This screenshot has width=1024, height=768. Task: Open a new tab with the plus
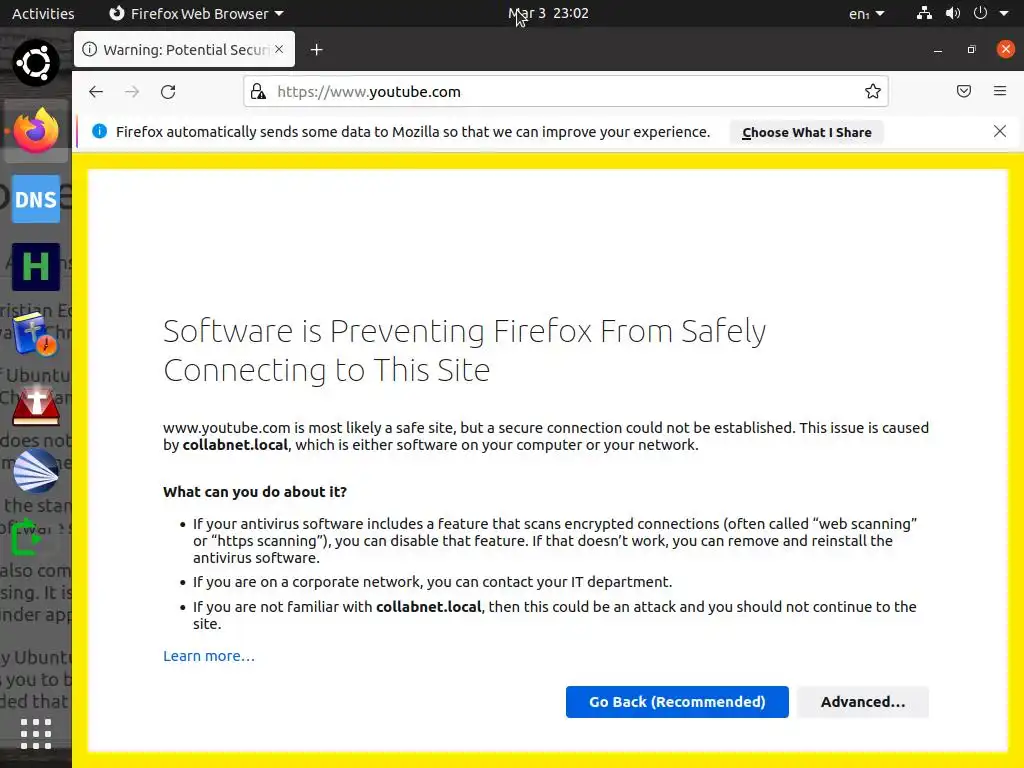pyautogui.click(x=316, y=50)
